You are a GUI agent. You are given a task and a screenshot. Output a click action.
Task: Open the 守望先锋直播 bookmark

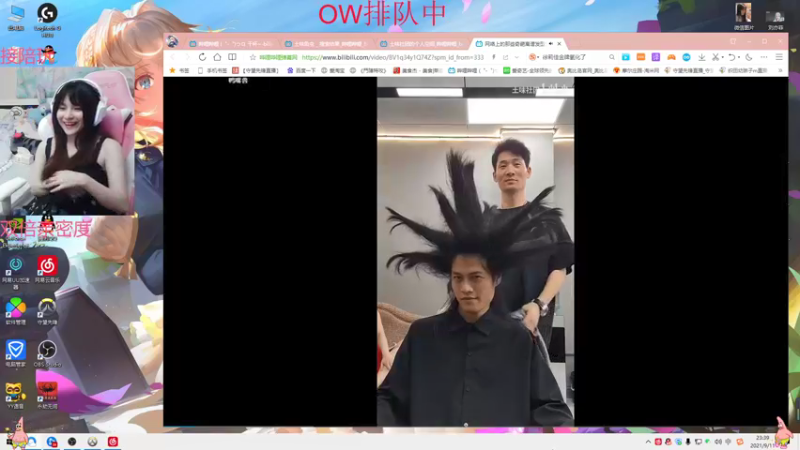255,70
